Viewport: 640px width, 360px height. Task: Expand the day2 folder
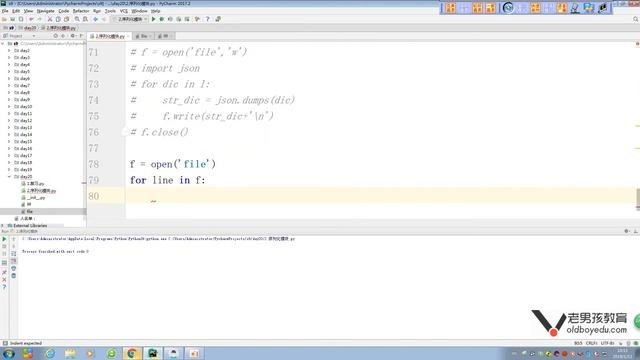[9, 51]
